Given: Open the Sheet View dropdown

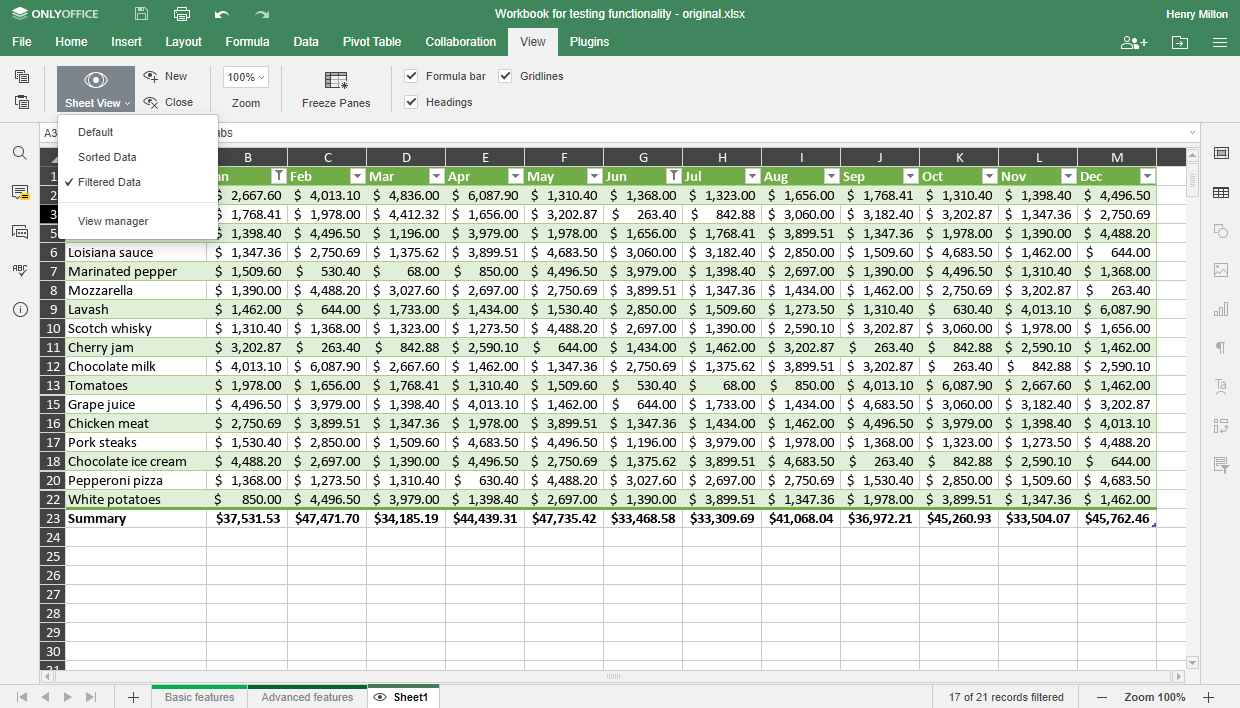Looking at the screenshot, I should [x=95, y=101].
